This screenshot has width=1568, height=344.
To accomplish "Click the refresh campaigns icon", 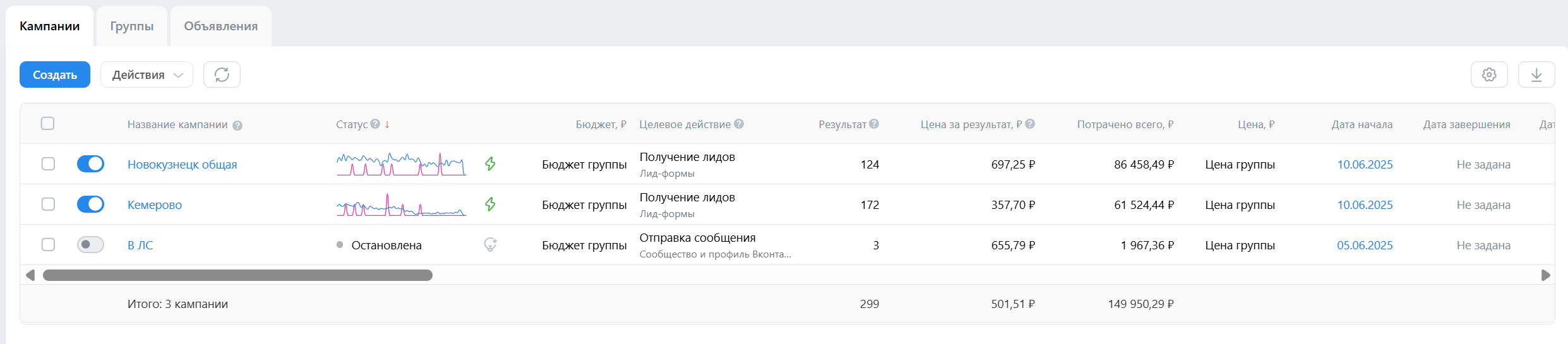I will tap(222, 74).
